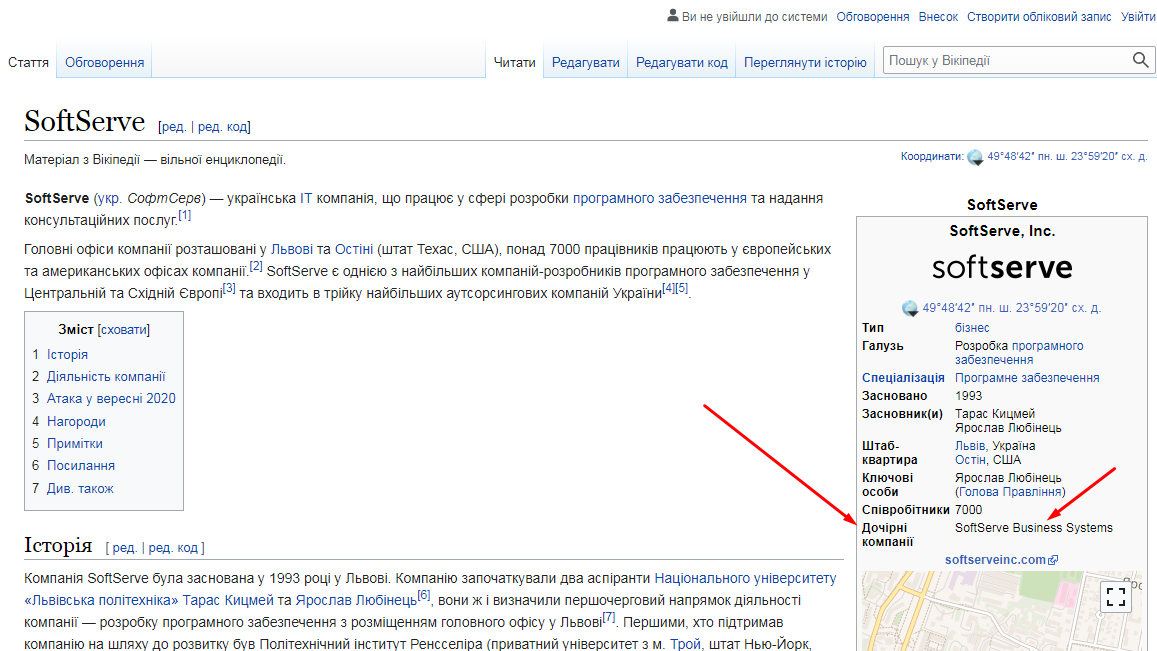Open the Редагувати код tab

(x=682, y=63)
